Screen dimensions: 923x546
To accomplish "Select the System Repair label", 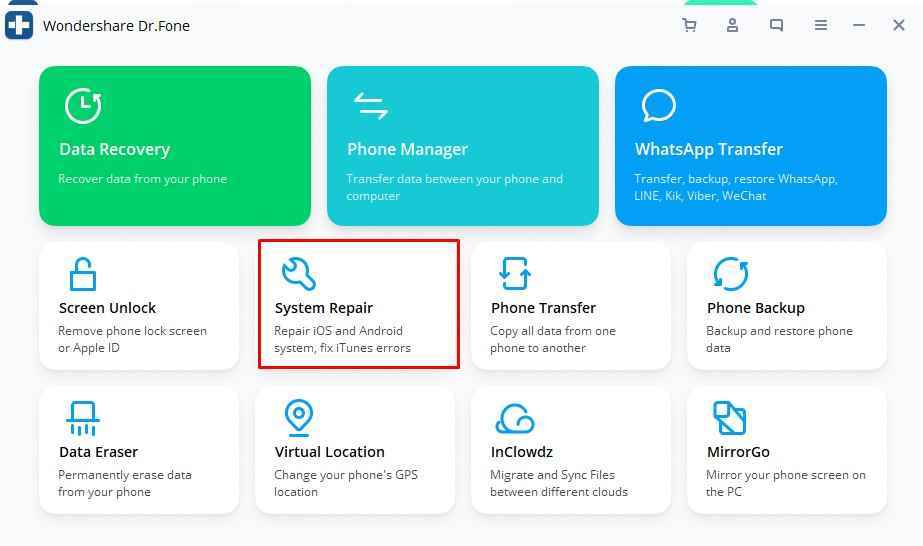I will (x=324, y=308).
